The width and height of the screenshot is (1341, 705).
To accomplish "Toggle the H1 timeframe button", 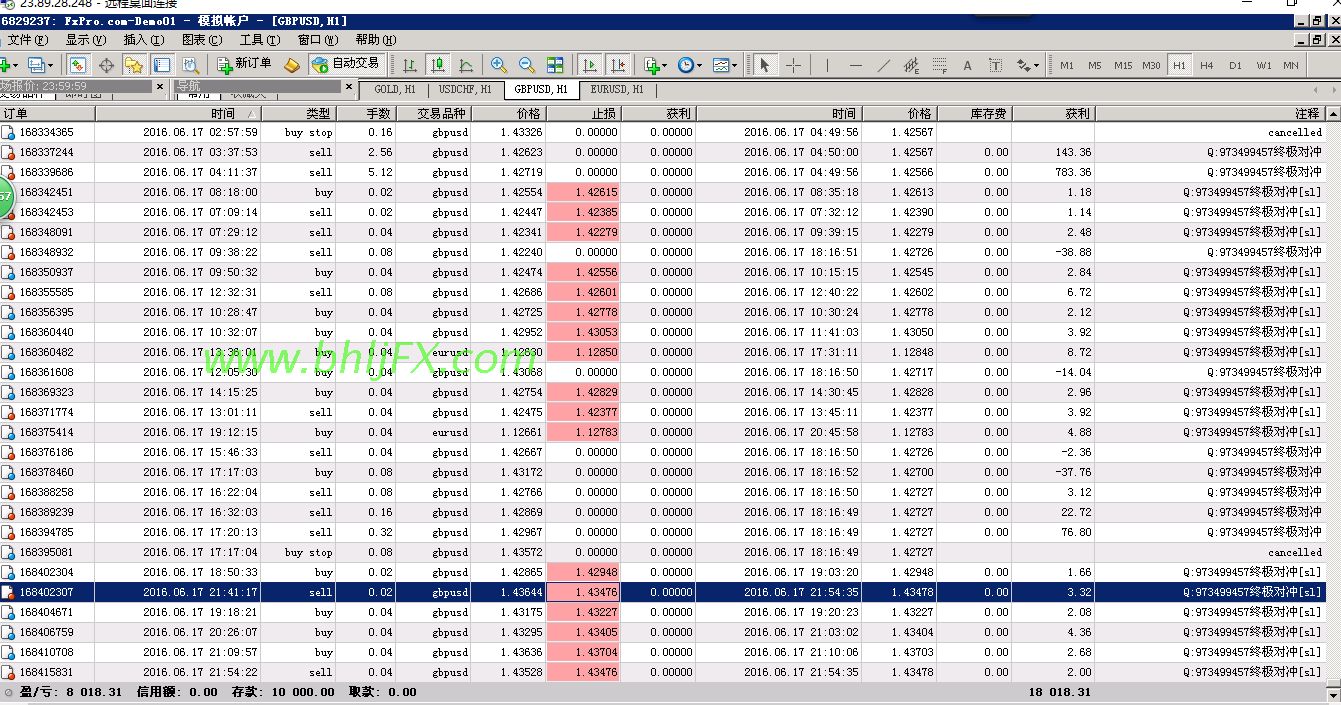I will 1179,65.
